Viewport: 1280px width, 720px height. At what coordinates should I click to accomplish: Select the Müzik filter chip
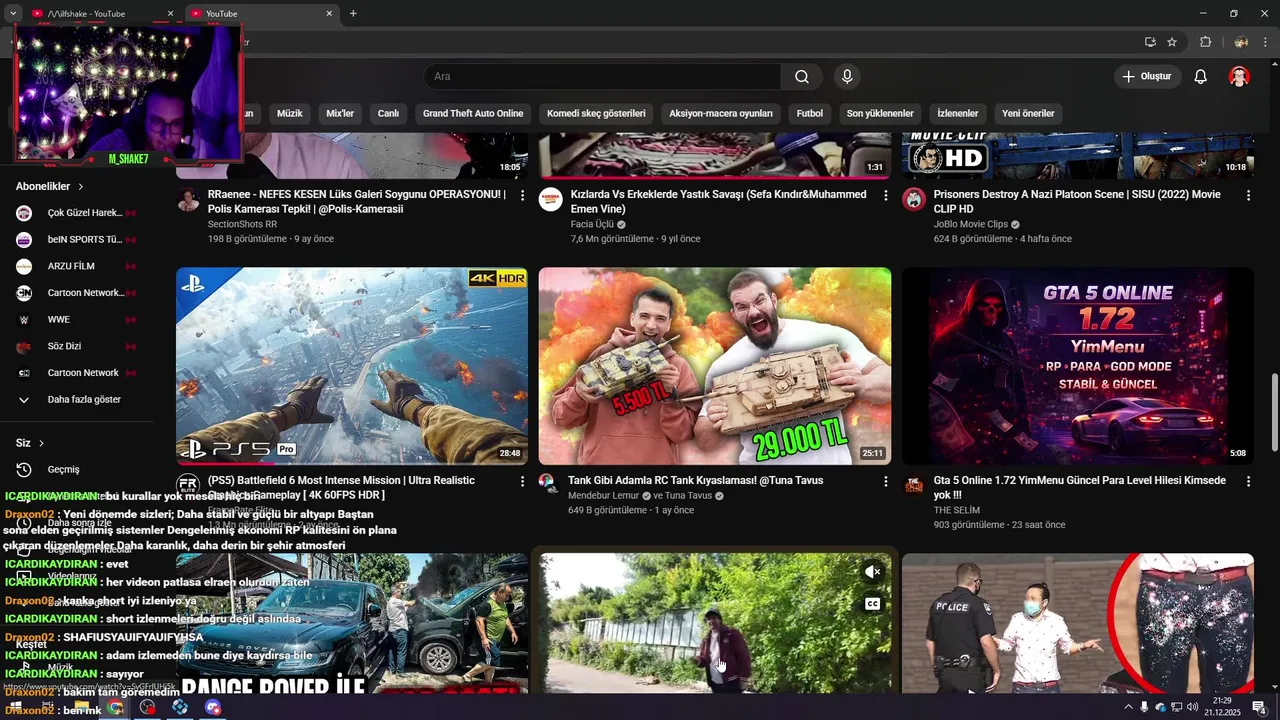pos(289,113)
